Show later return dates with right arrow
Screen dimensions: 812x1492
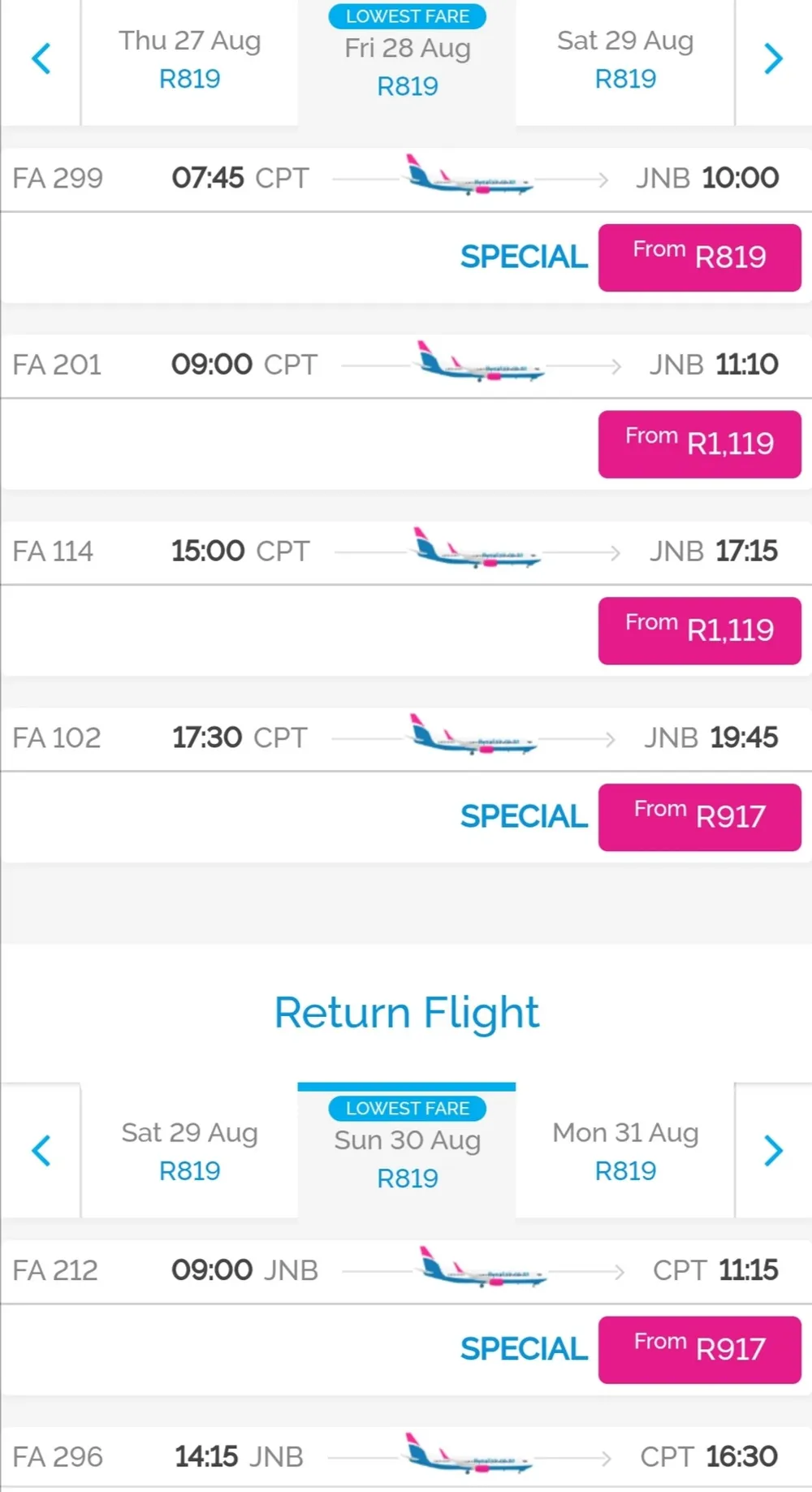pos(773,1150)
